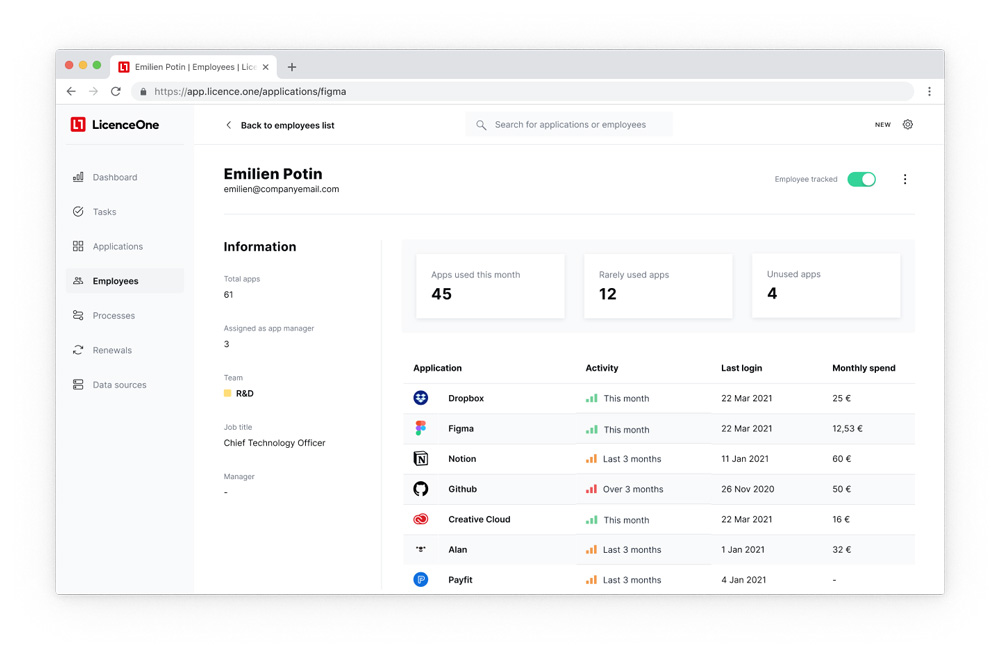Click Back to employees list link
Screen dimensions: 1000x656
[x=287, y=126]
